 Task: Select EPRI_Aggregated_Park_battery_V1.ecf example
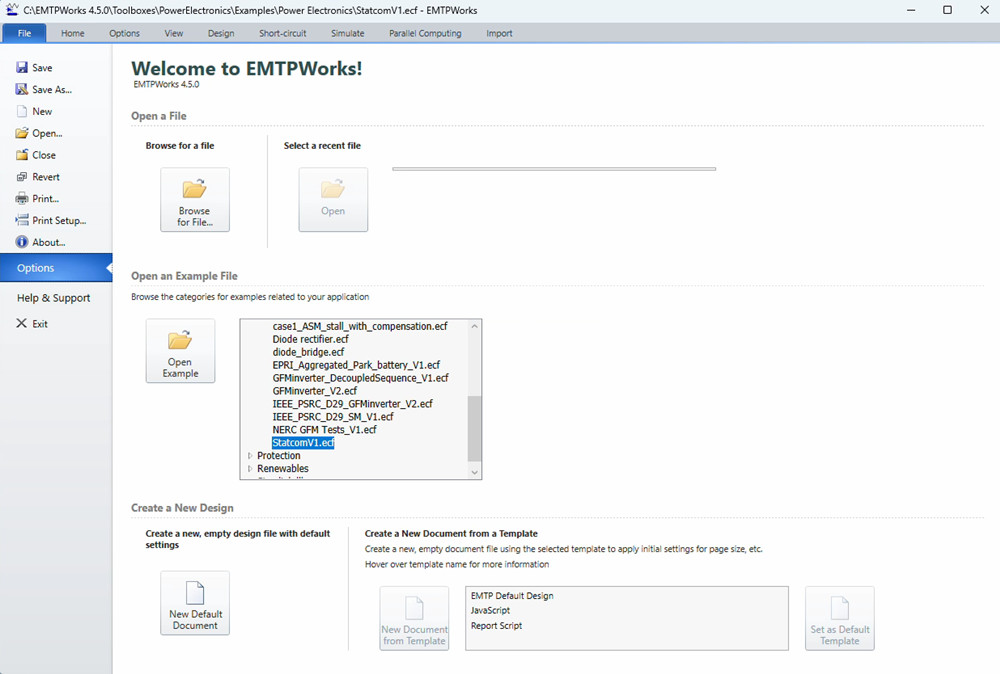point(357,365)
